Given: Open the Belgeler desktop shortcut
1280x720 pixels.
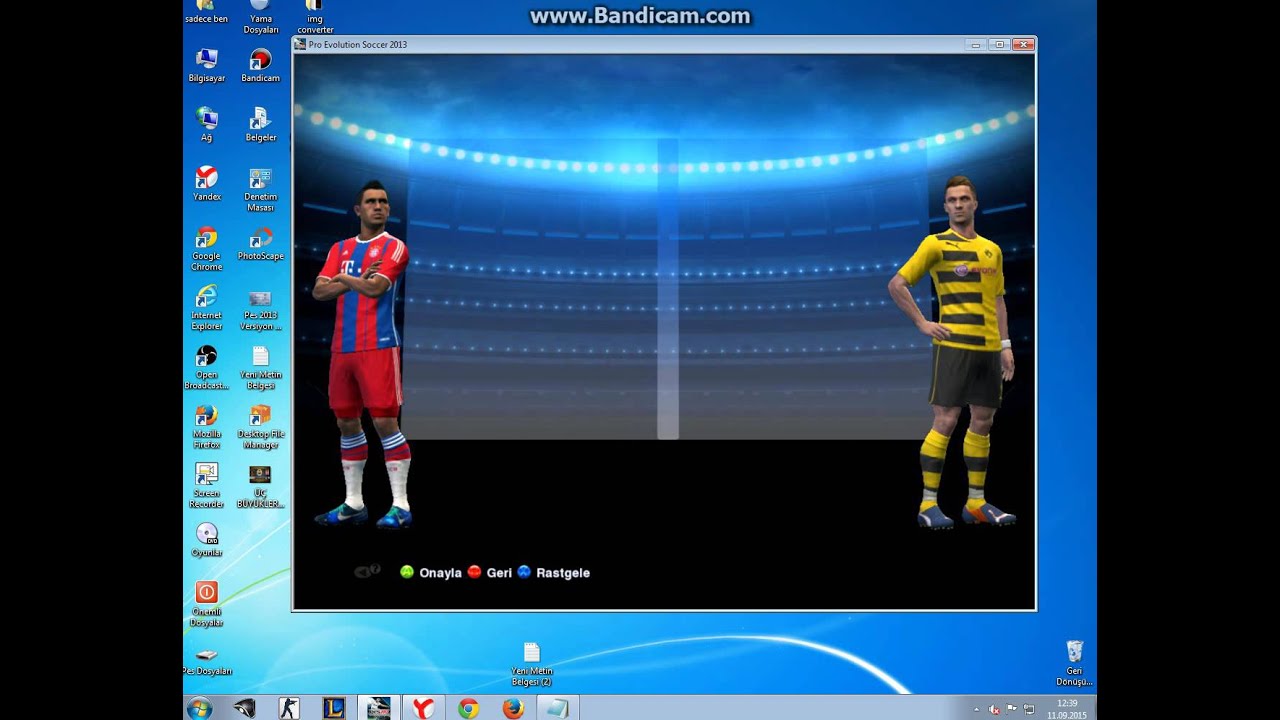Looking at the screenshot, I should [261, 124].
